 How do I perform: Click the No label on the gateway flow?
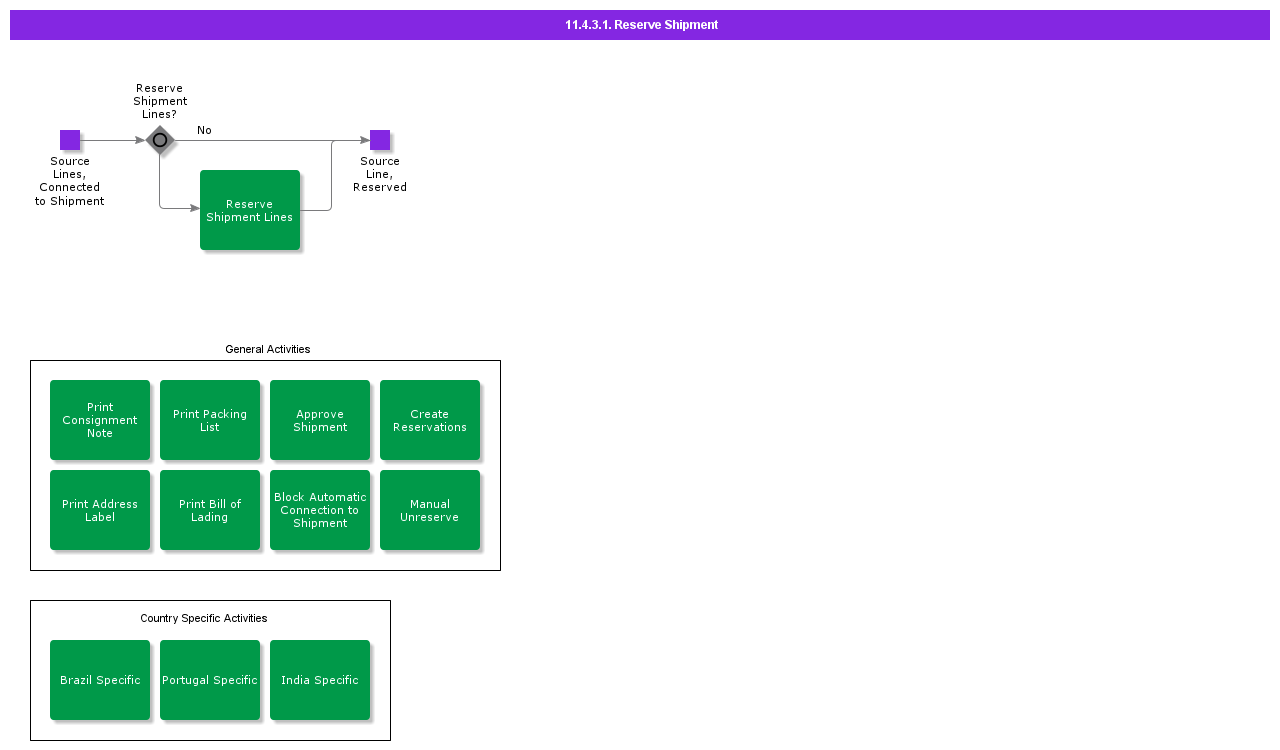click(204, 130)
